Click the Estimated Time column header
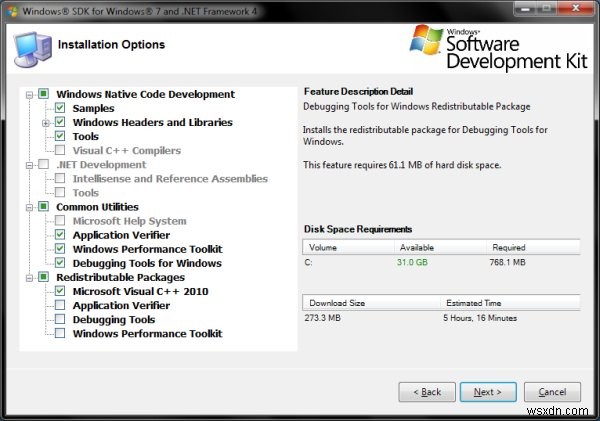Screen dimensions: 600x421 point(510,303)
